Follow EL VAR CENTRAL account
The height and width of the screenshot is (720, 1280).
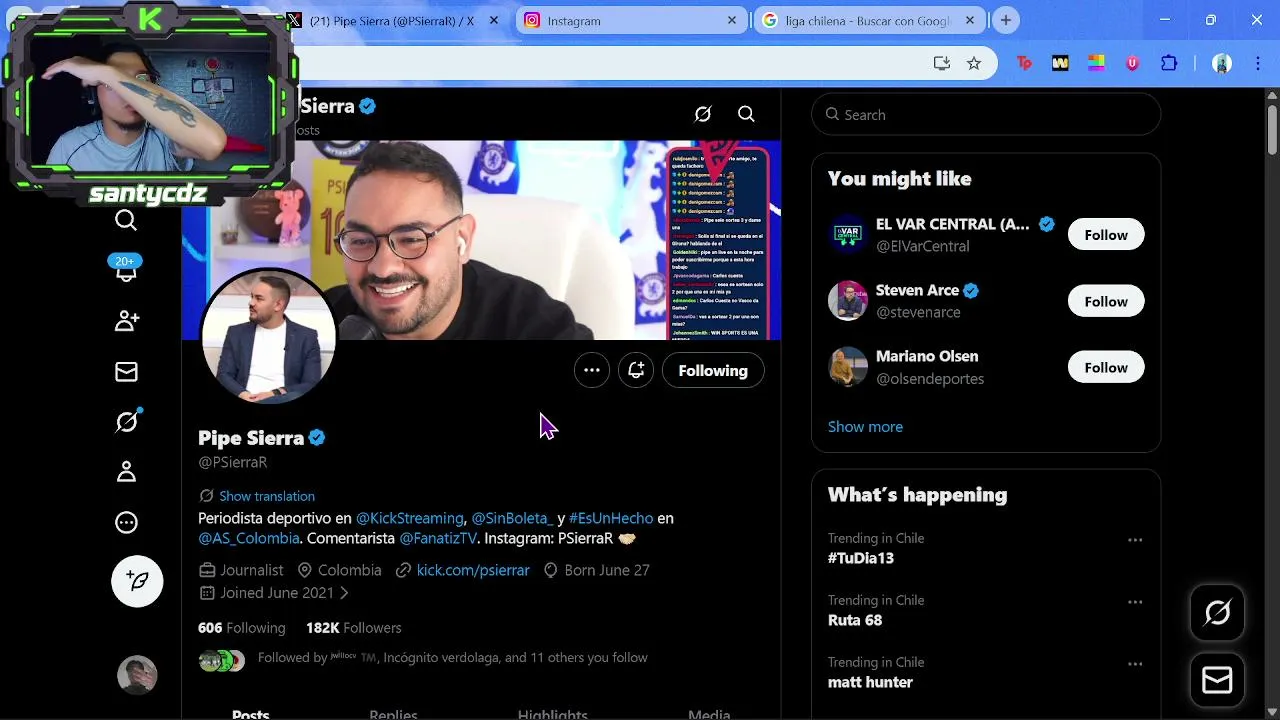pyautogui.click(x=1106, y=235)
